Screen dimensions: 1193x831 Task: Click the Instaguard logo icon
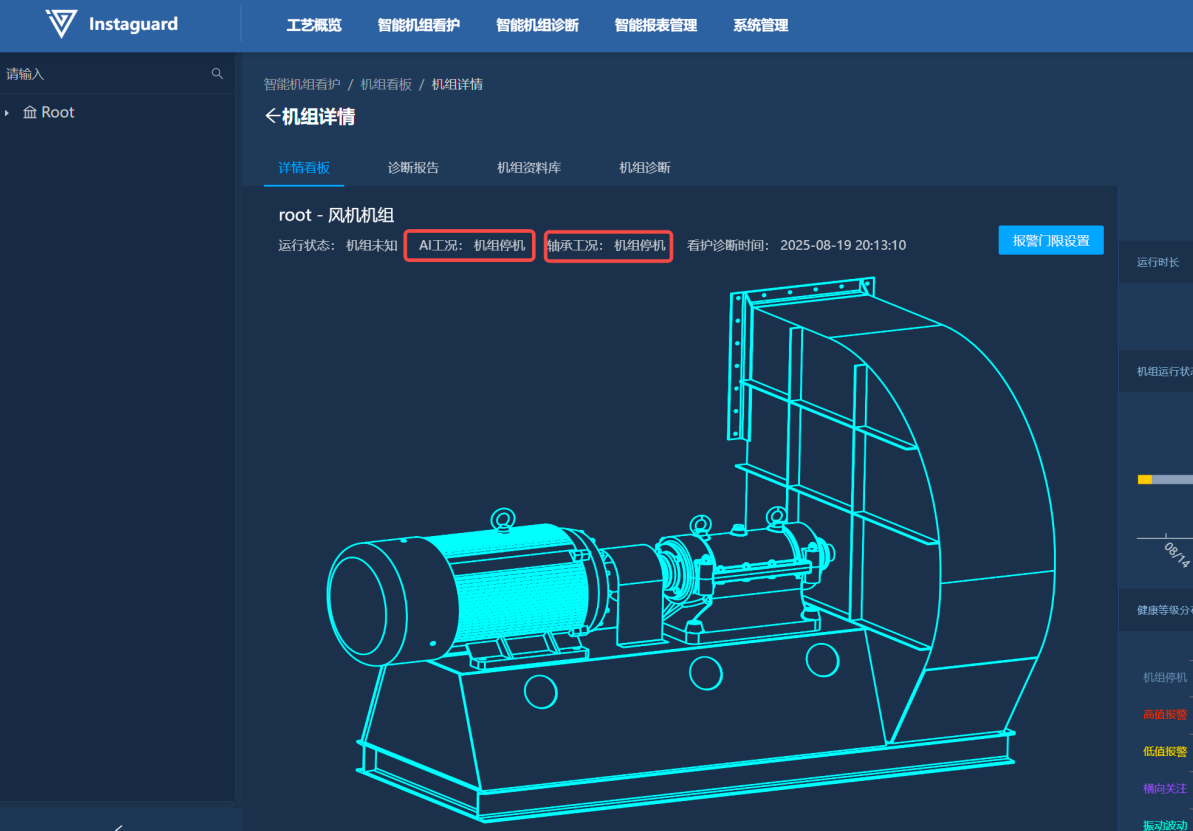61,24
